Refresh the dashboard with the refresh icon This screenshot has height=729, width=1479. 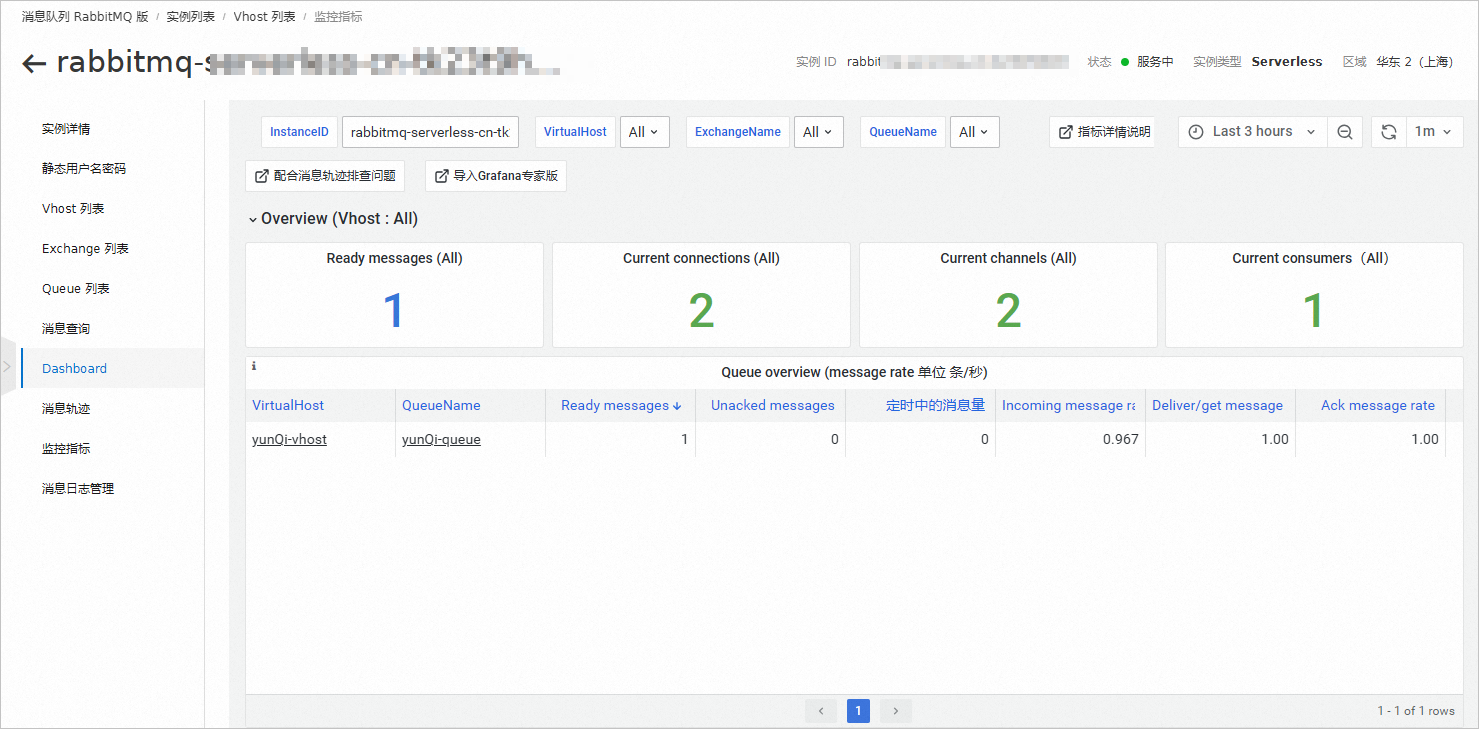(x=1389, y=132)
